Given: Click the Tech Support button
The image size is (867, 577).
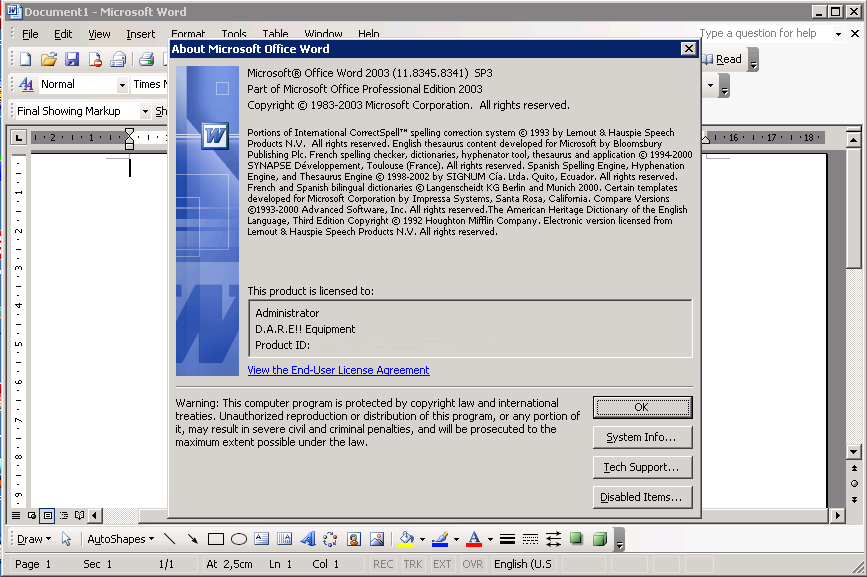Looking at the screenshot, I should click(x=642, y=467).
